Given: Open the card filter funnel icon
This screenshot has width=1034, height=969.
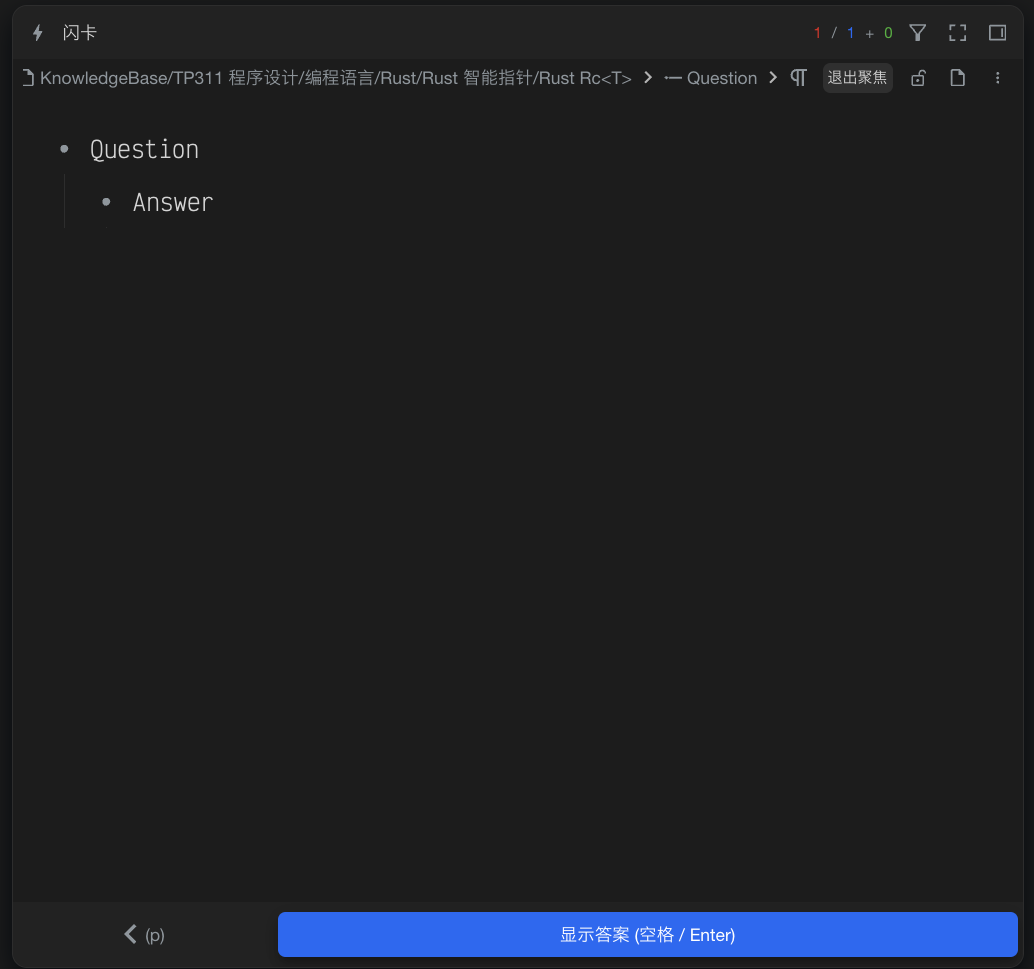Looking at the screenshot, I should (917, 33).
